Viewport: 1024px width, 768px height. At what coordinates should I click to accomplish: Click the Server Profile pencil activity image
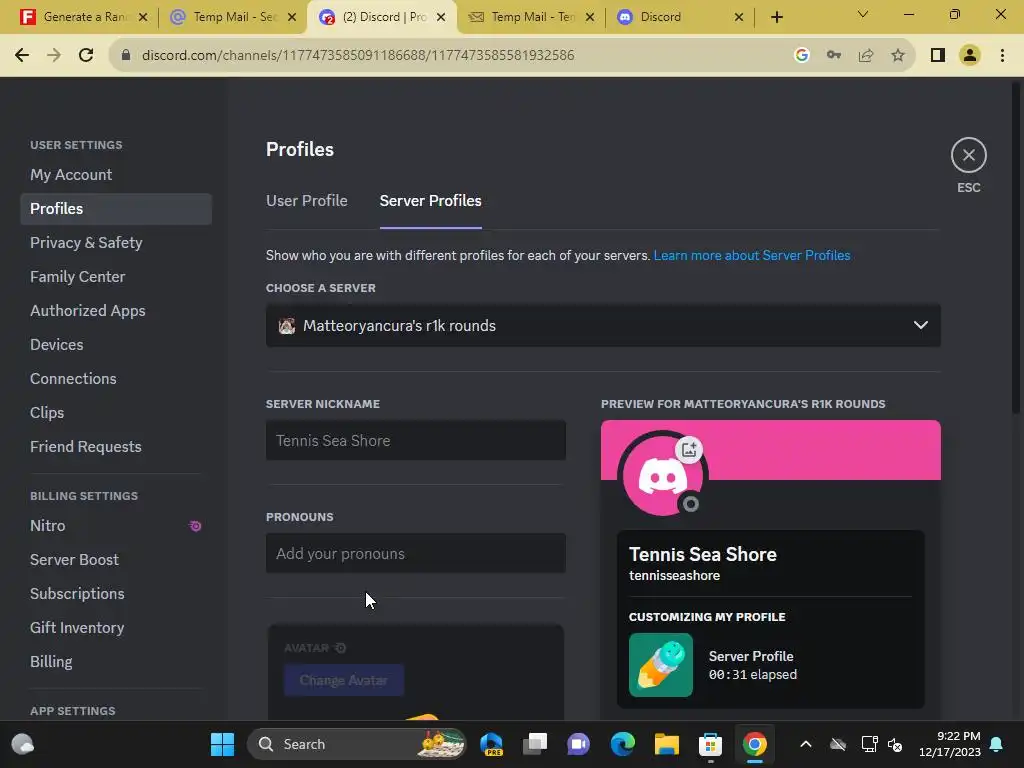pyautogui.click(x=660, y=664)
